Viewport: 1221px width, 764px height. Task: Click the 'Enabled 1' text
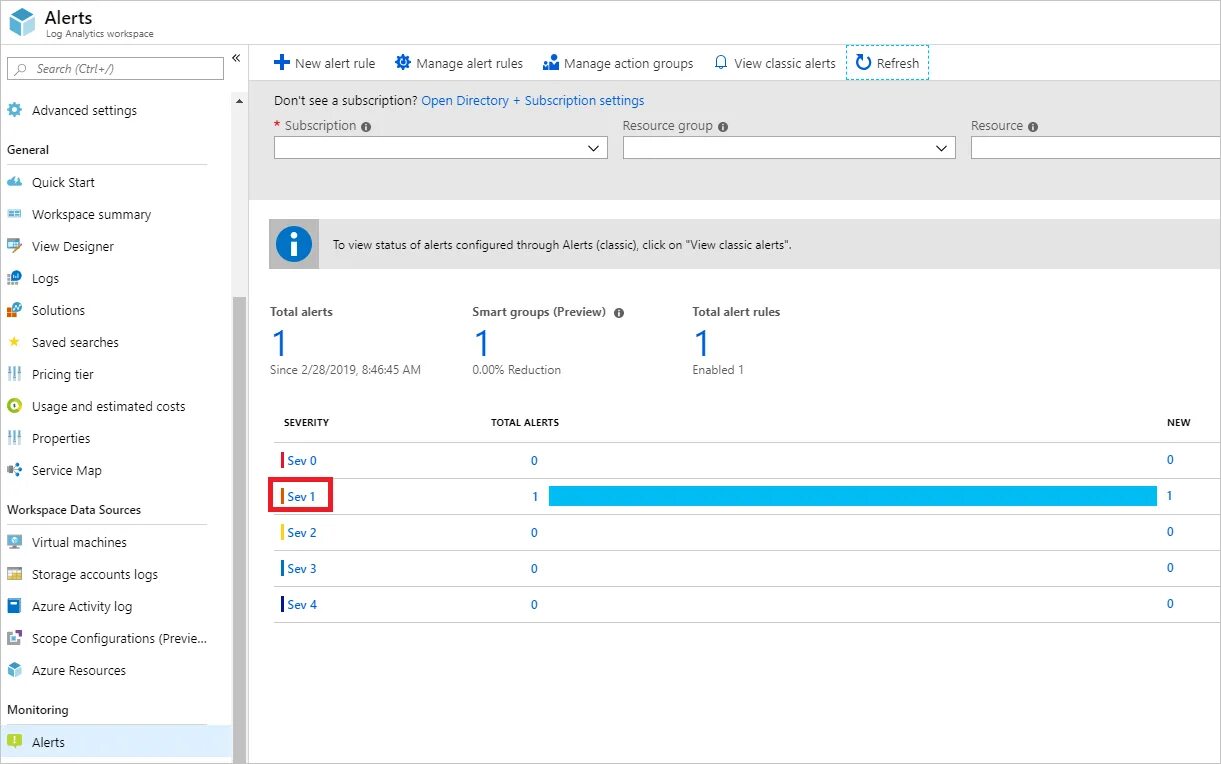pyautogui.click(x=718, y=370)
